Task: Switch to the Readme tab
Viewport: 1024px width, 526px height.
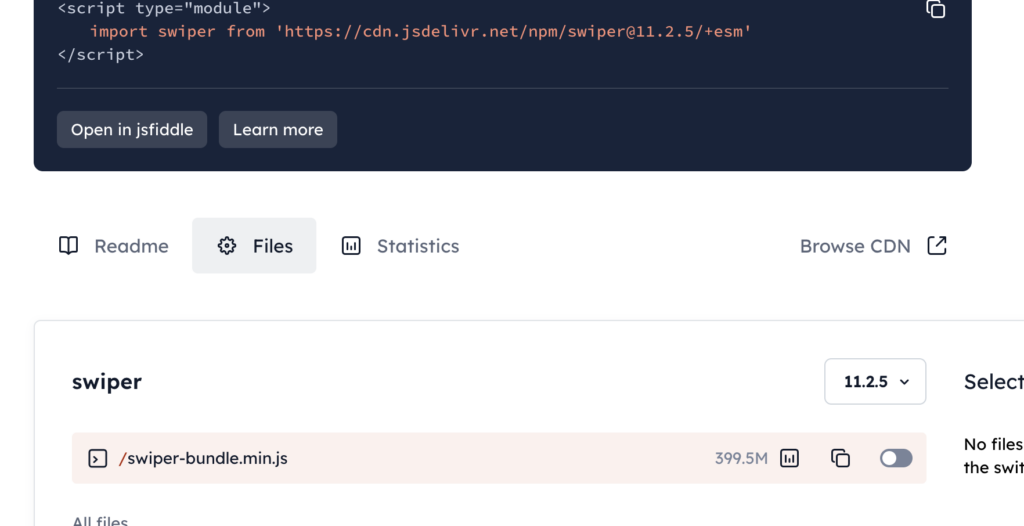Action: pos(114,246)
